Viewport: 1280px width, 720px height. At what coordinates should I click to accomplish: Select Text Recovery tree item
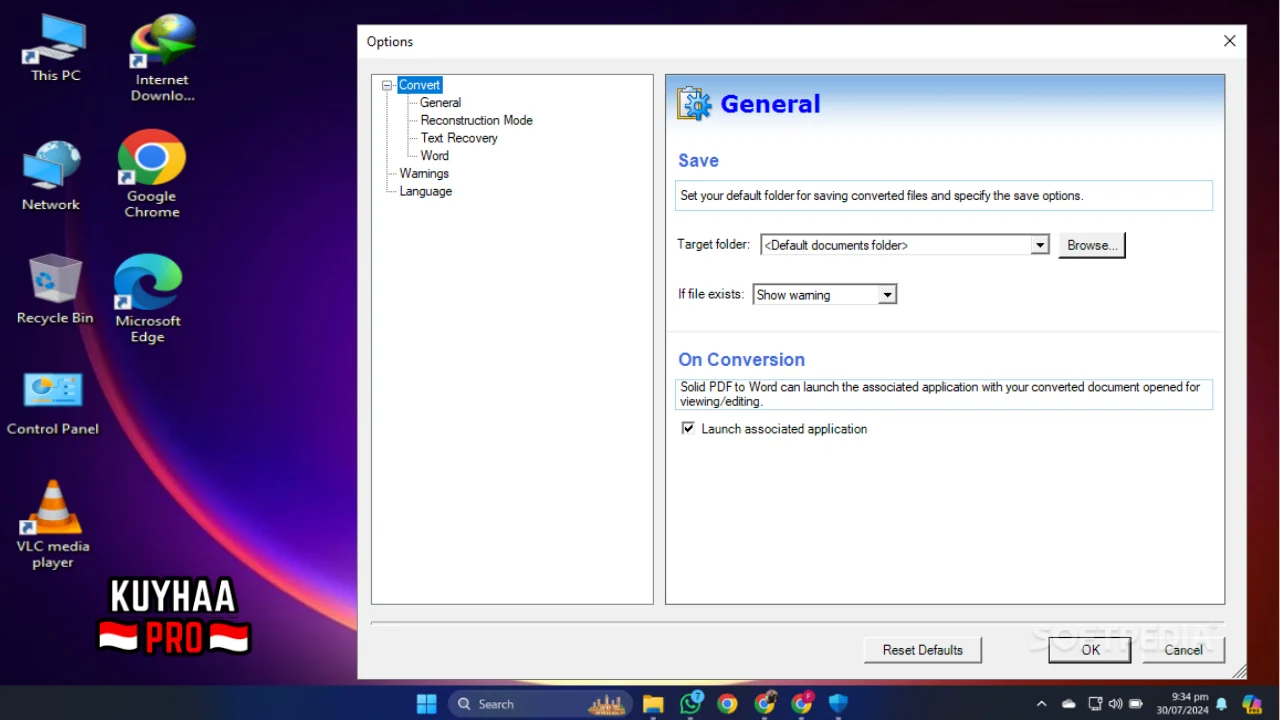459,138
